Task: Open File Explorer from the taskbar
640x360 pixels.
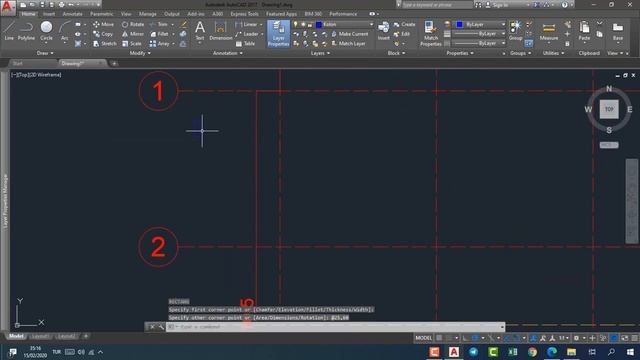Action: click(x=571, y=352)
